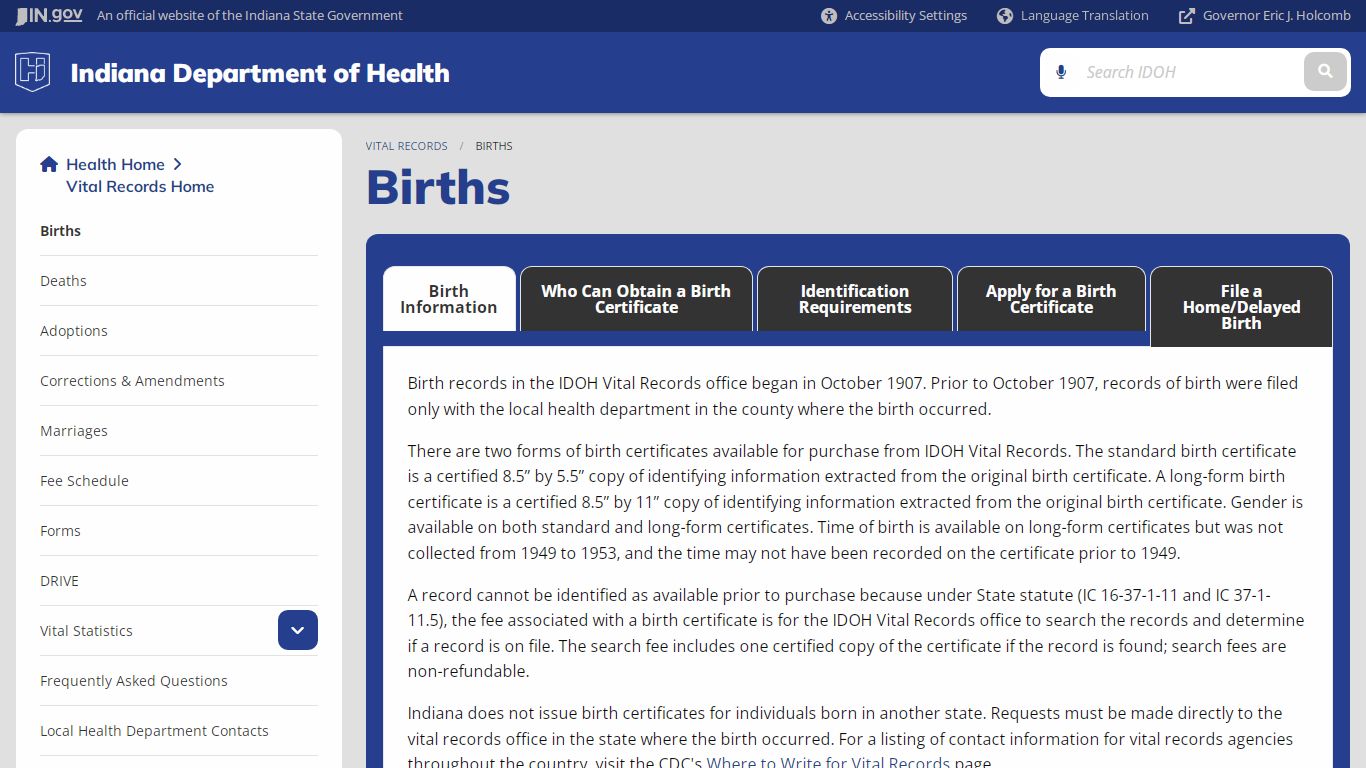Focus the Search IDOH input field

pos(1188,72)
